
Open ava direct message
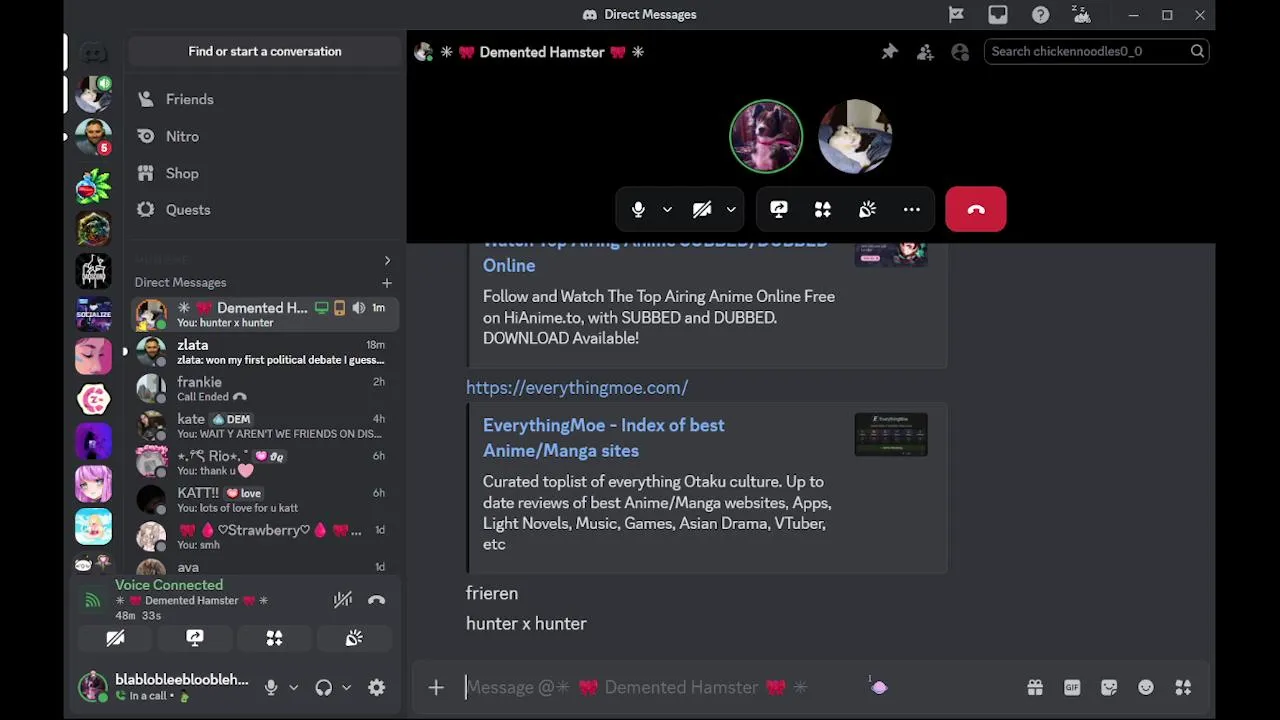pos(265,567)
